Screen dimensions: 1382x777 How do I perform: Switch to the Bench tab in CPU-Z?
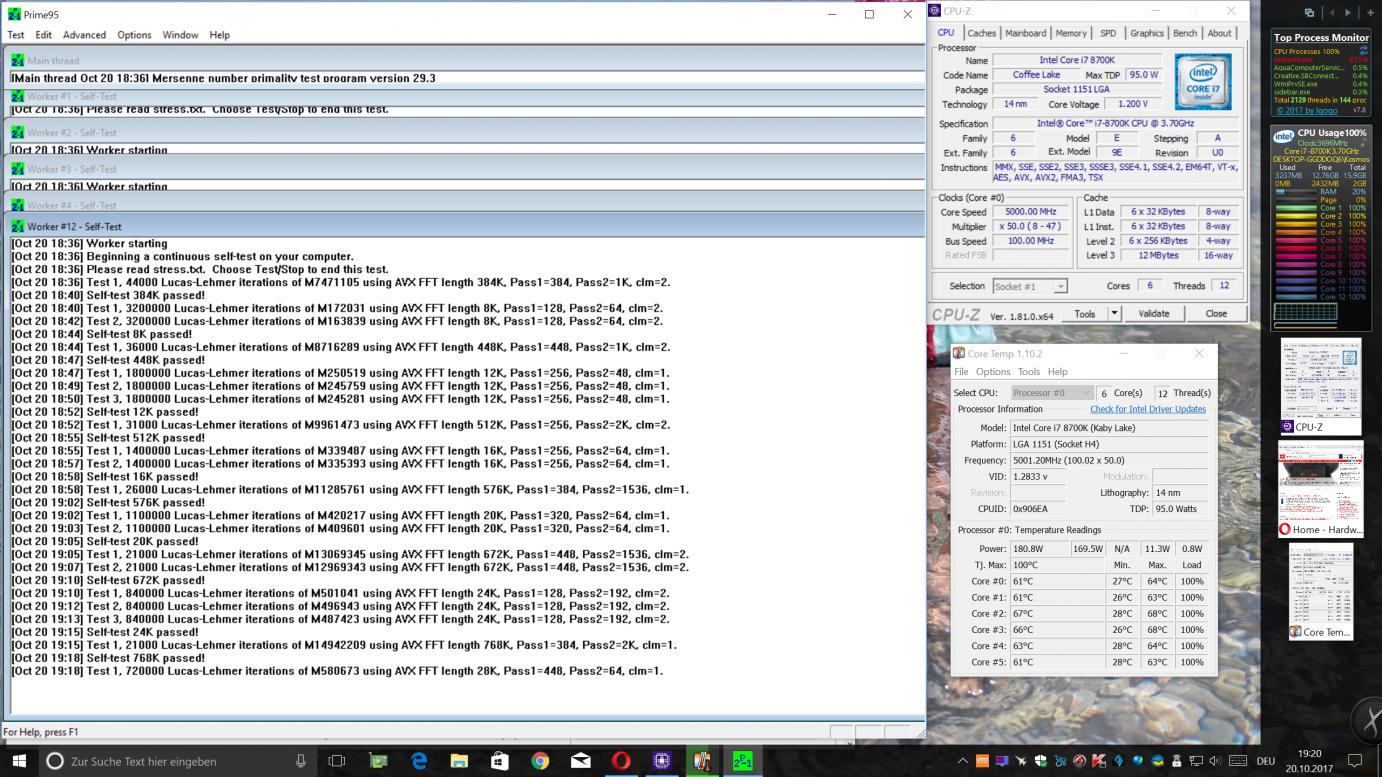(x=1185, y=33)
